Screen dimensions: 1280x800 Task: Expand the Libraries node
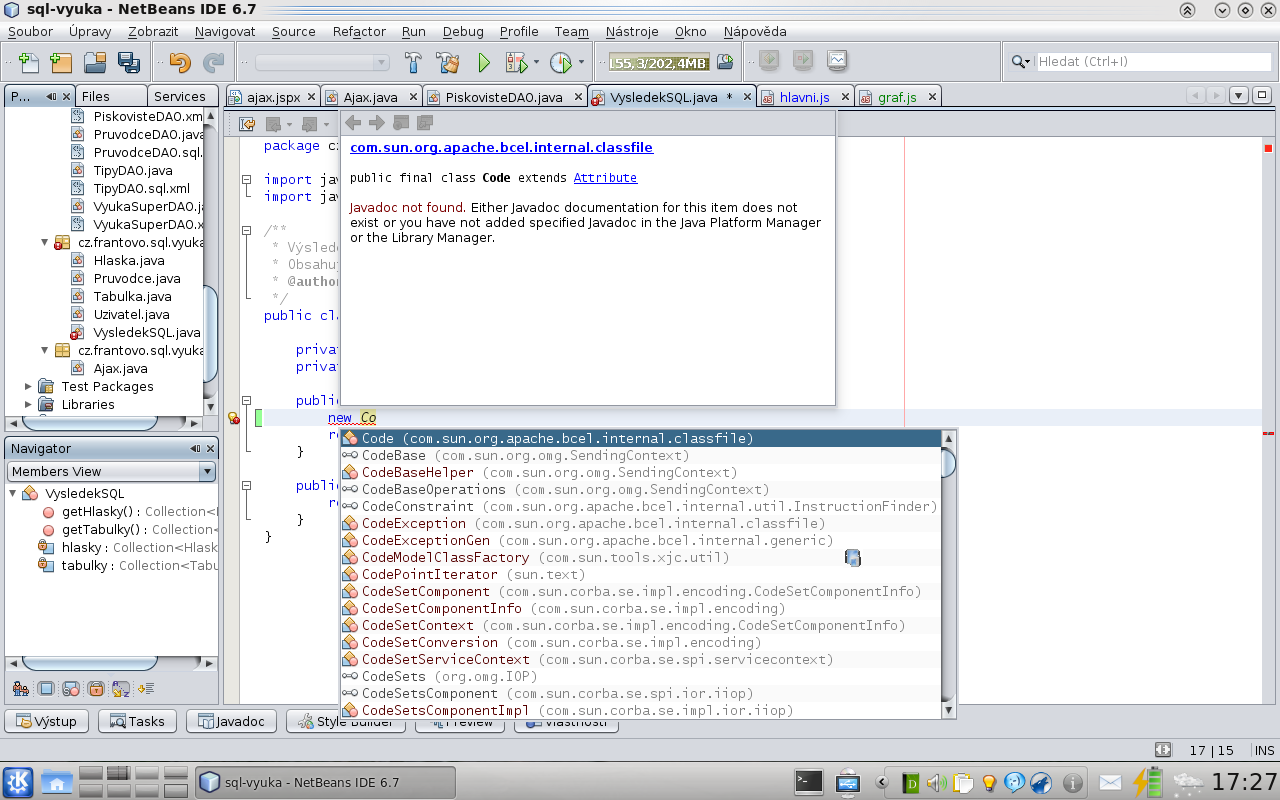(x=28, y=404)
